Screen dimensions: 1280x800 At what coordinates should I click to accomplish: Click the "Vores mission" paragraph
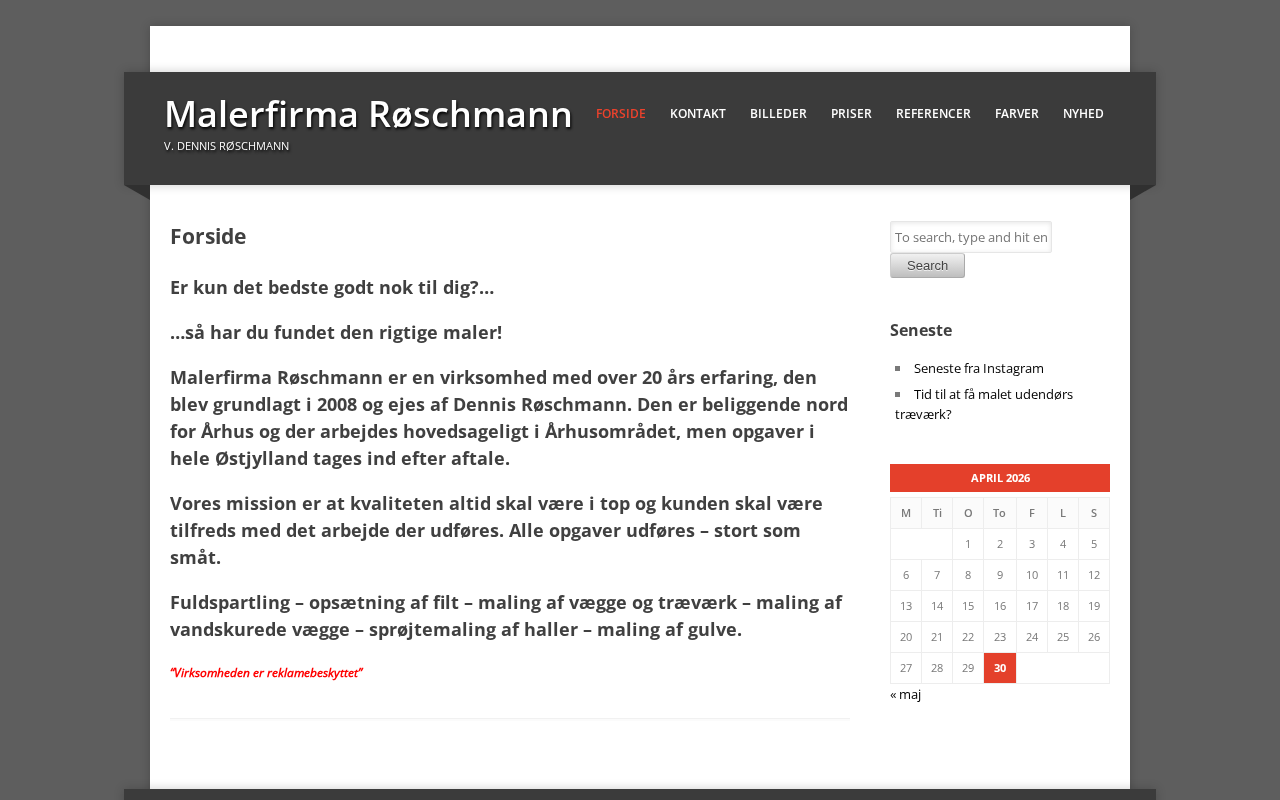click(x=510, y=530)
